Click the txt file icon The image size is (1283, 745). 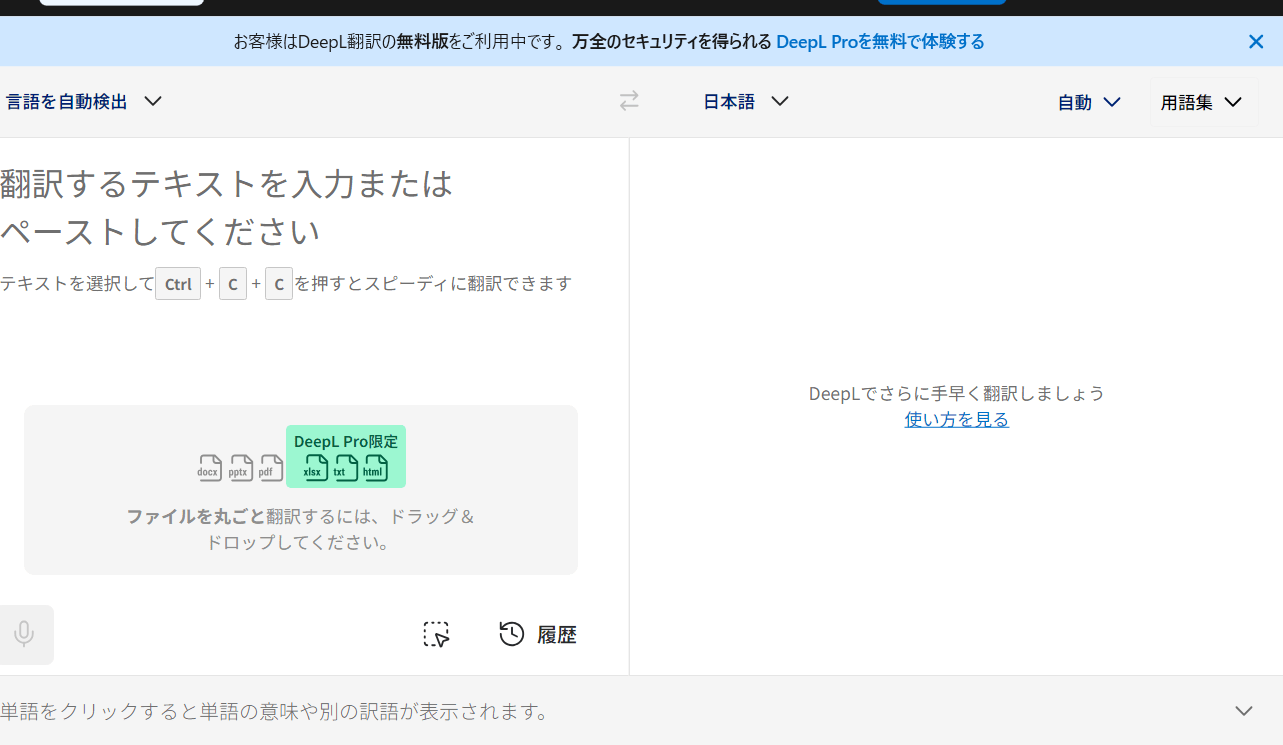coord(345,468)
